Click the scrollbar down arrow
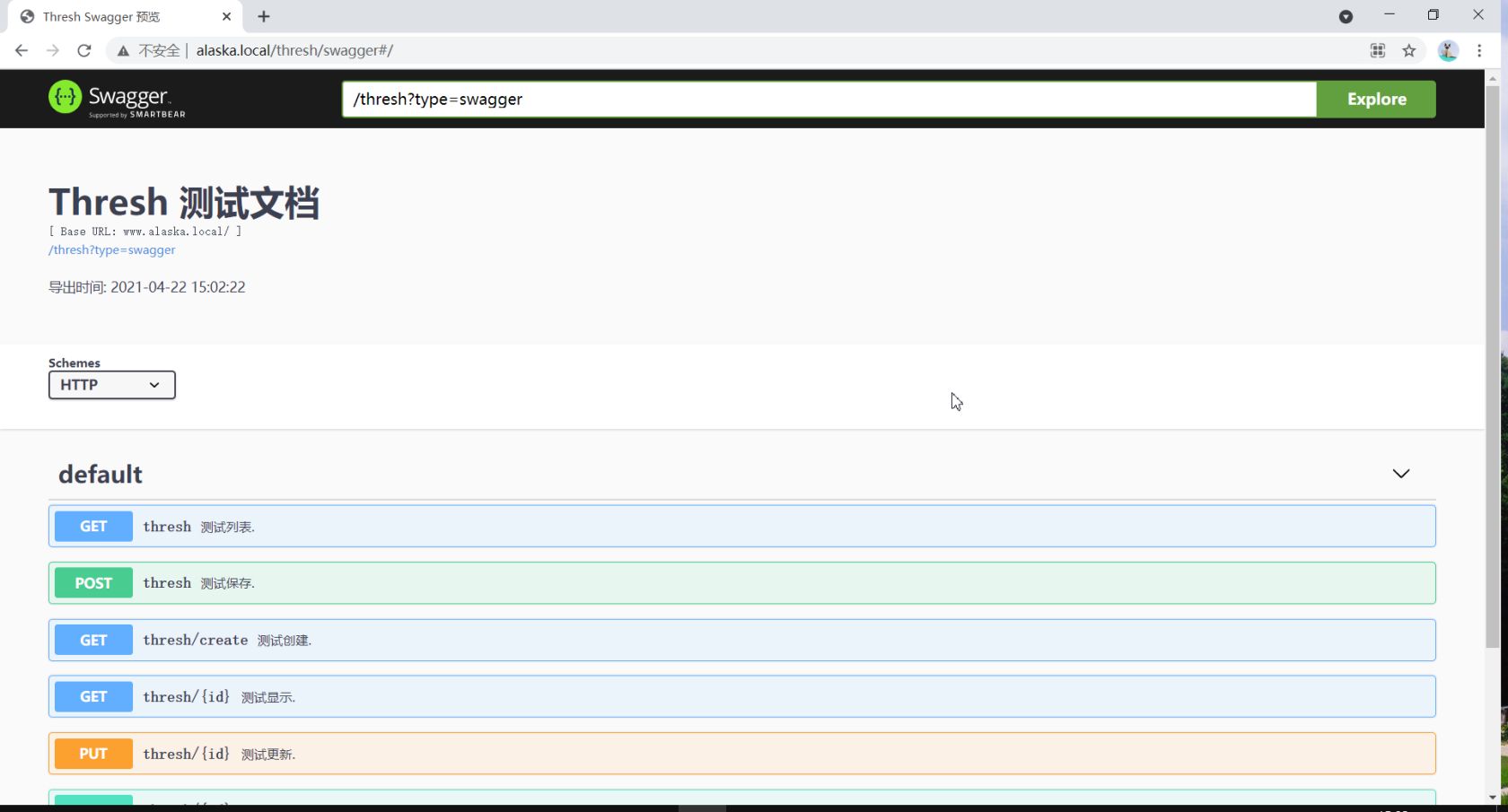Viewport: 1508px width, 812px height. click(x=1493, y=797)
